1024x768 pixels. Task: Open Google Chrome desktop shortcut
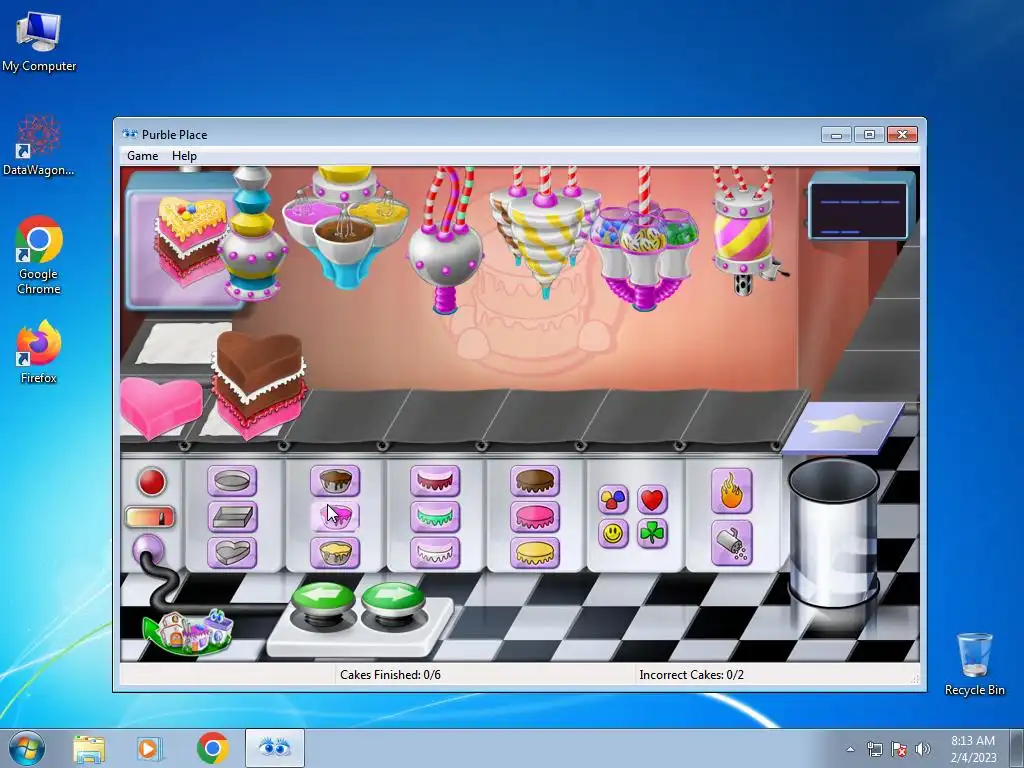39,255
